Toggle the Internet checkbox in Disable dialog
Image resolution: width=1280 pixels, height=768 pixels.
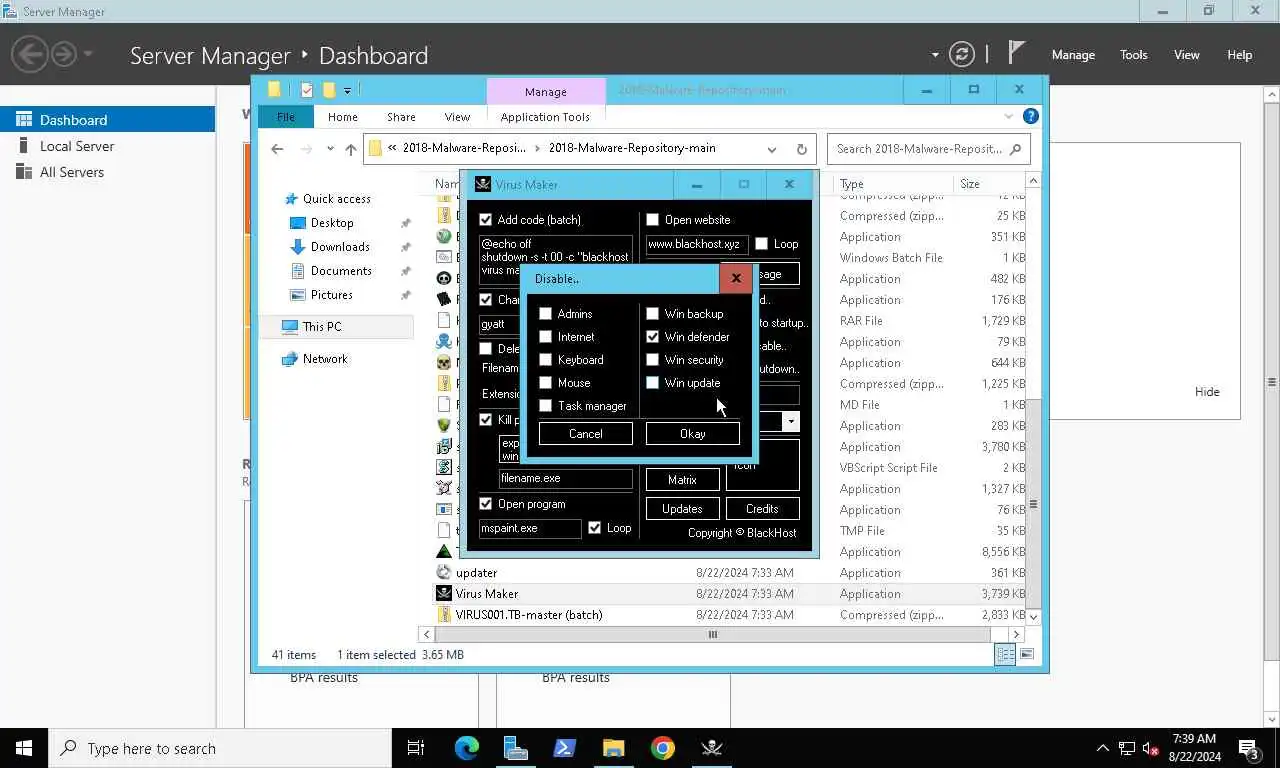[x=545, y=337]
